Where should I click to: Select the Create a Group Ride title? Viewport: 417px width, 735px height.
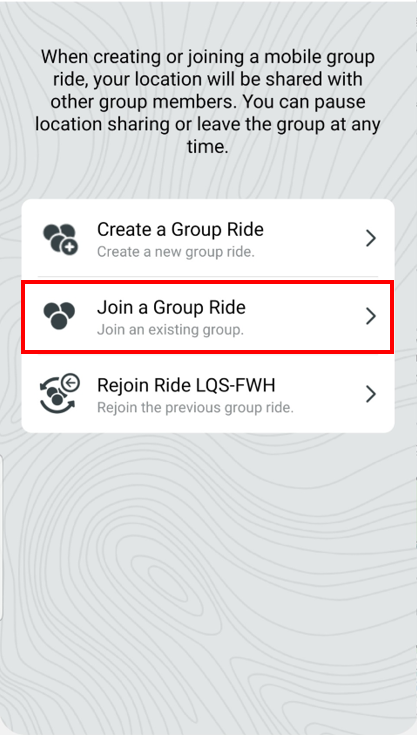click(180, 229)
